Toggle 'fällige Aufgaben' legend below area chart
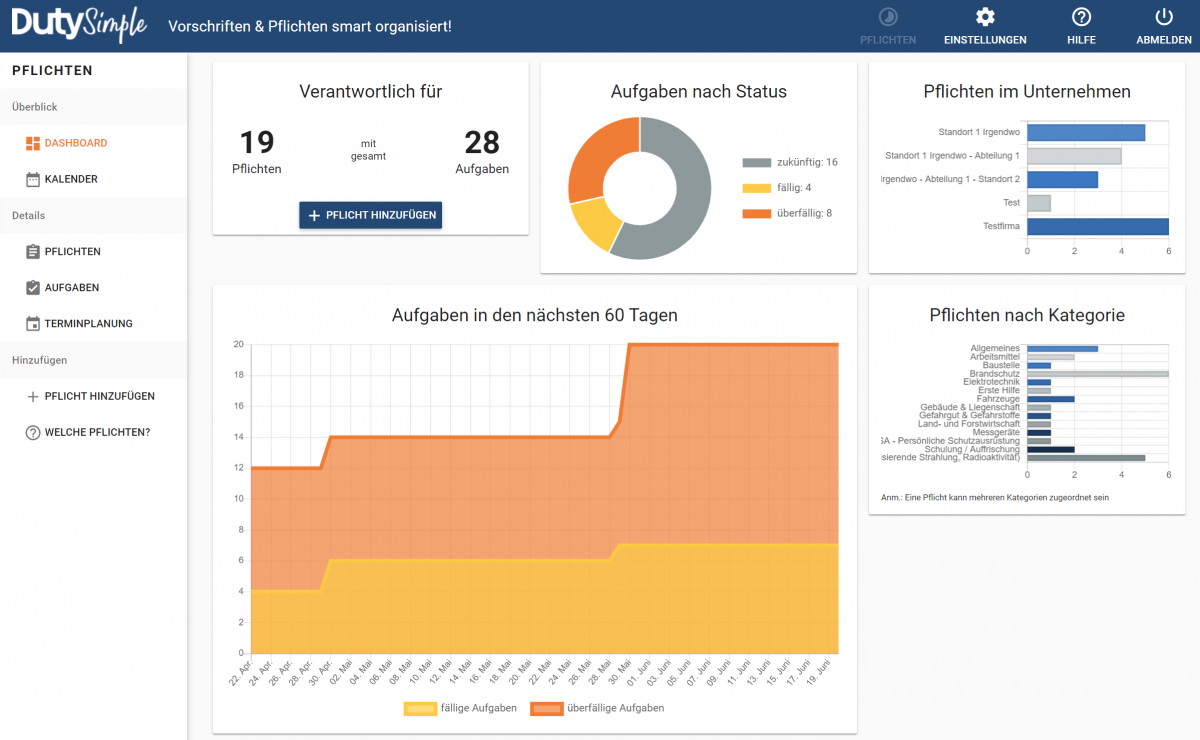Screen dimensions: 1200x740 pyautogui.click(x=461, y=708)
